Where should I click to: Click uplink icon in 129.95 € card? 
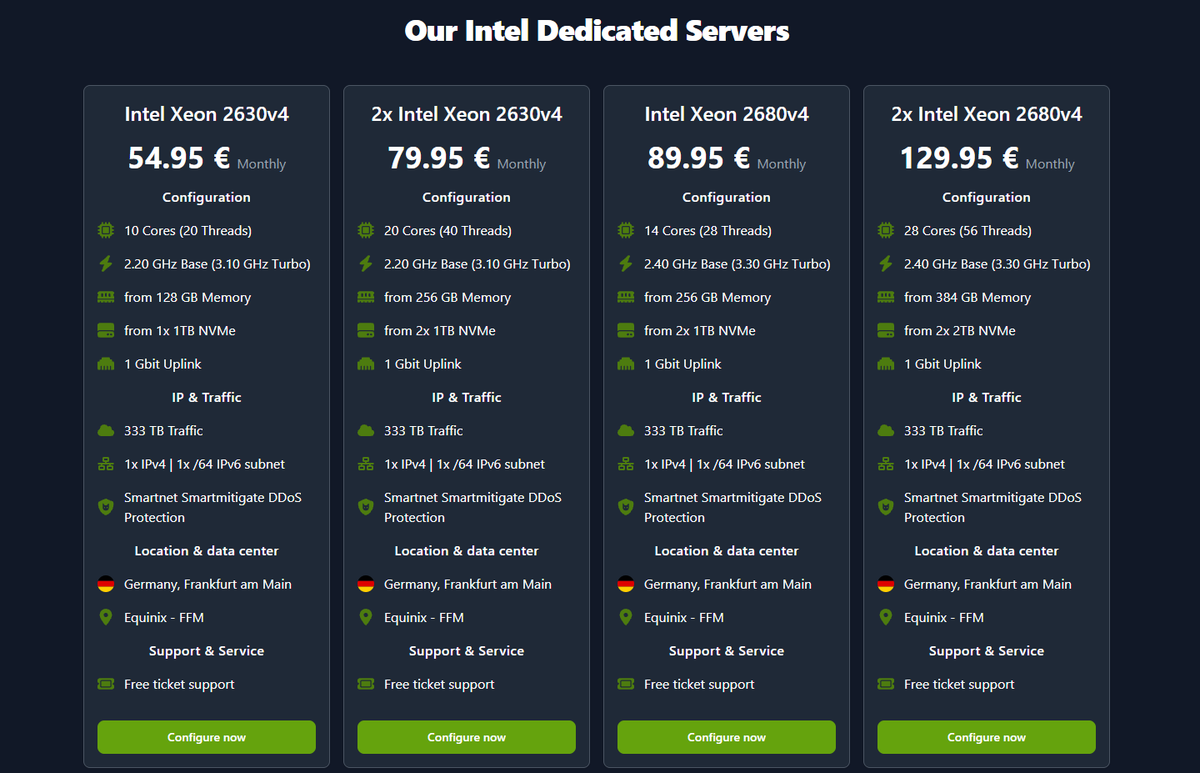[x=885, y=364]
